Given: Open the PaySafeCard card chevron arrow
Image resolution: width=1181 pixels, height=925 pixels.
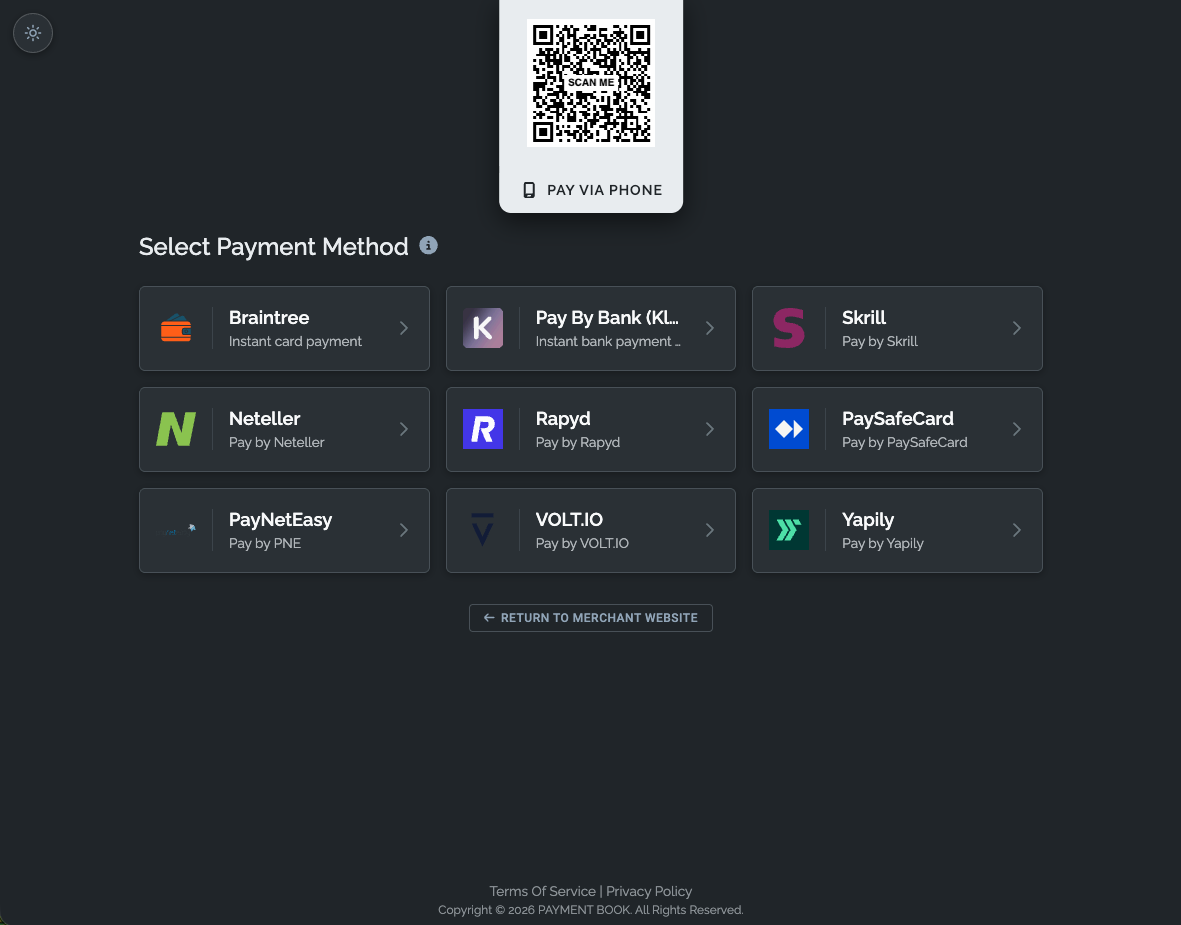Looking at the screenshot, I should click(x=1017, y=429).
